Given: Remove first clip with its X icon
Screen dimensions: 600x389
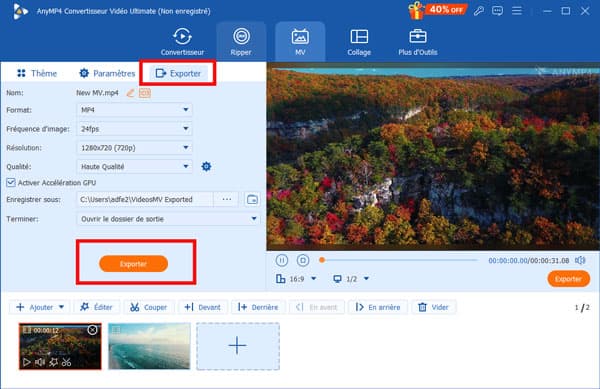Looking at the screenshot, I should tap(92, 330).
